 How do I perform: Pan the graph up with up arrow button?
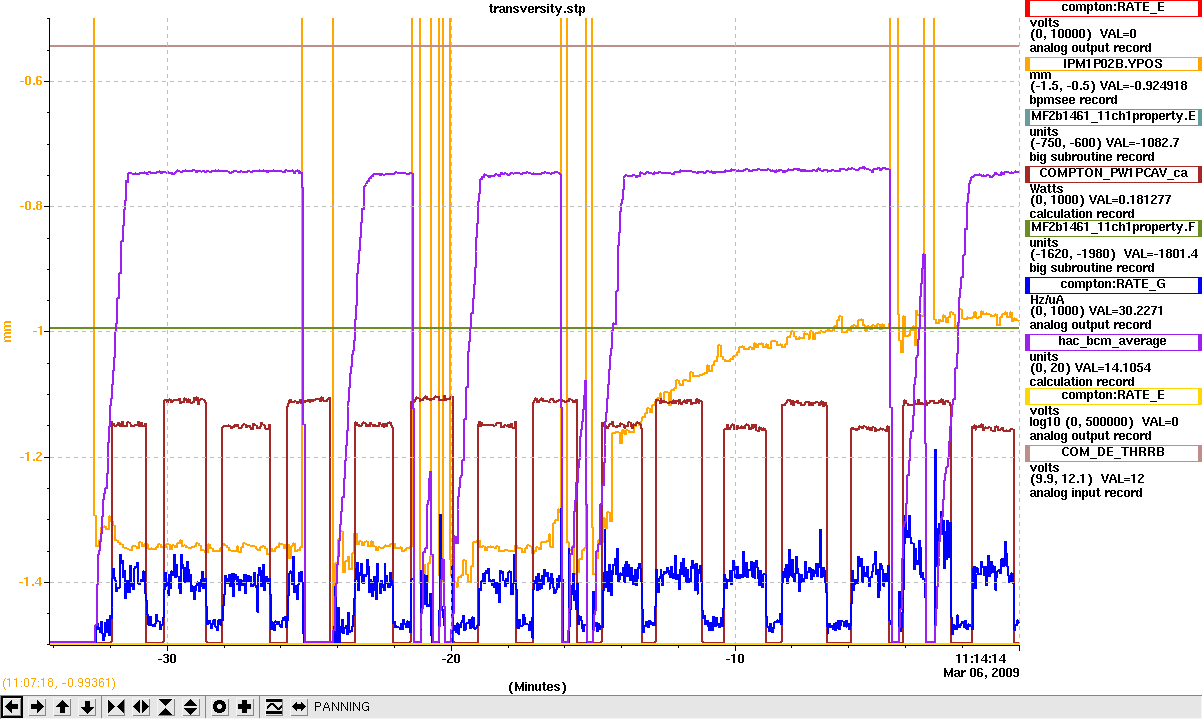pos(62,707)
